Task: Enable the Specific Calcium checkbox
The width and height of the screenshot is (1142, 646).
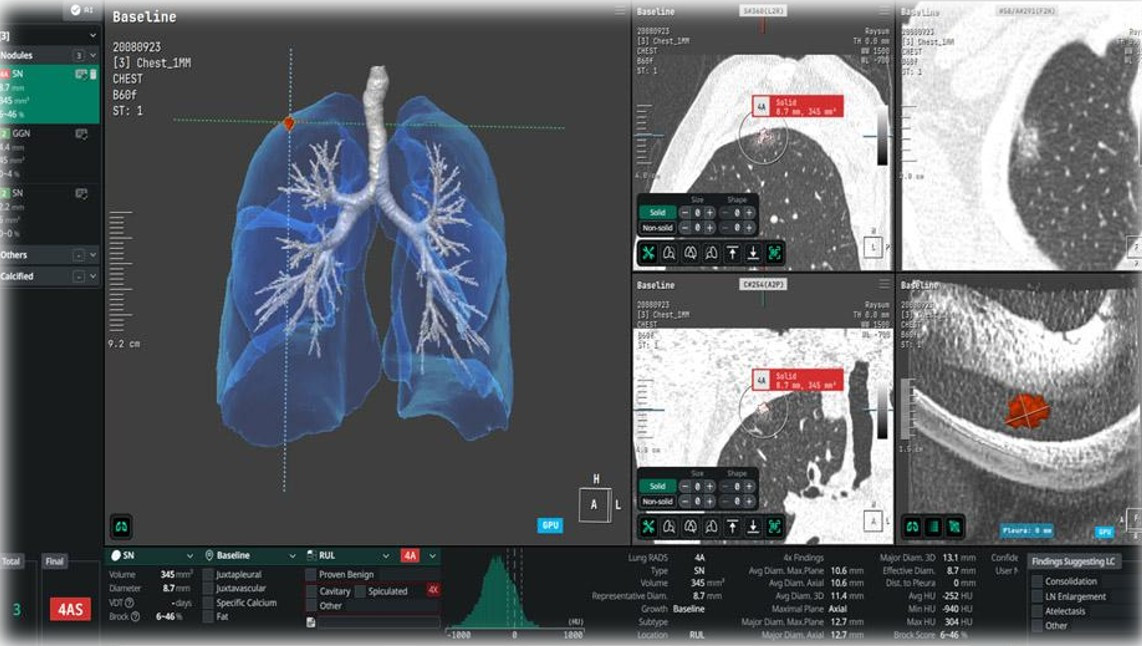Action: (208, 603)
